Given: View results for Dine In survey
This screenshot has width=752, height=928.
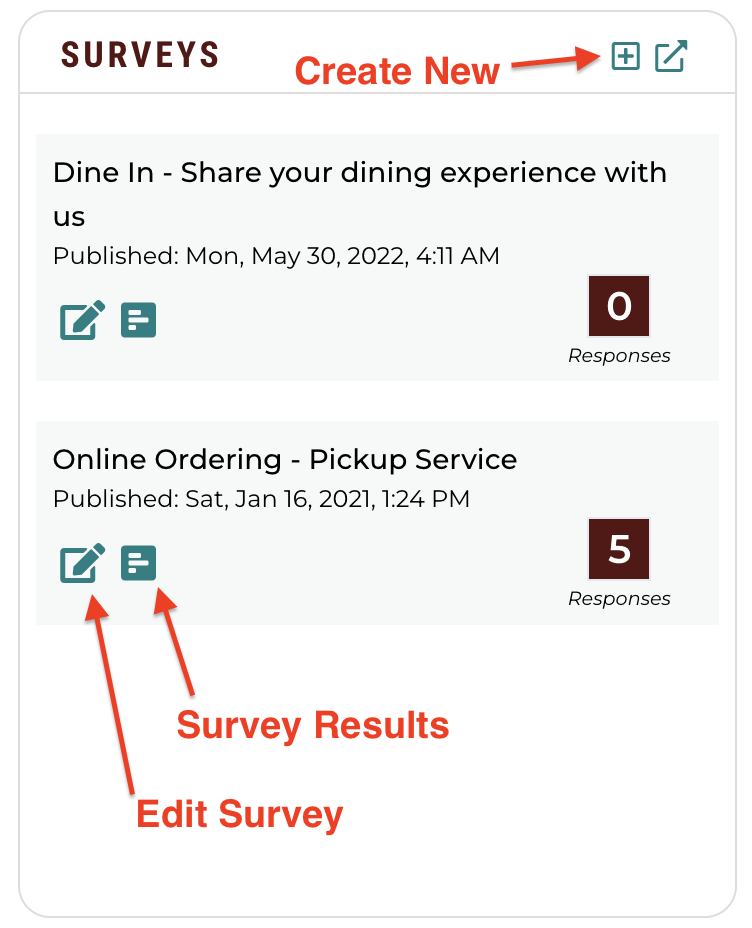Looking at the screenshot, I should 138,320.
